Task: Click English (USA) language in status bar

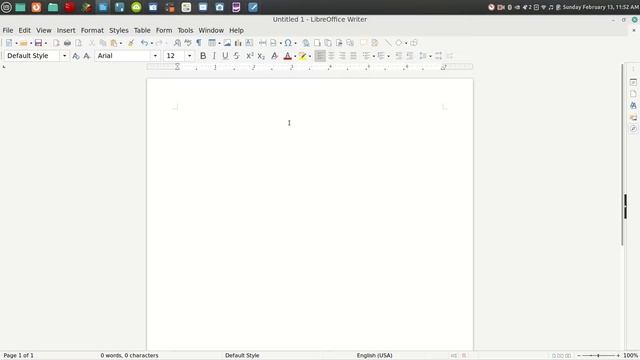Action: click(x=374, y=356)
